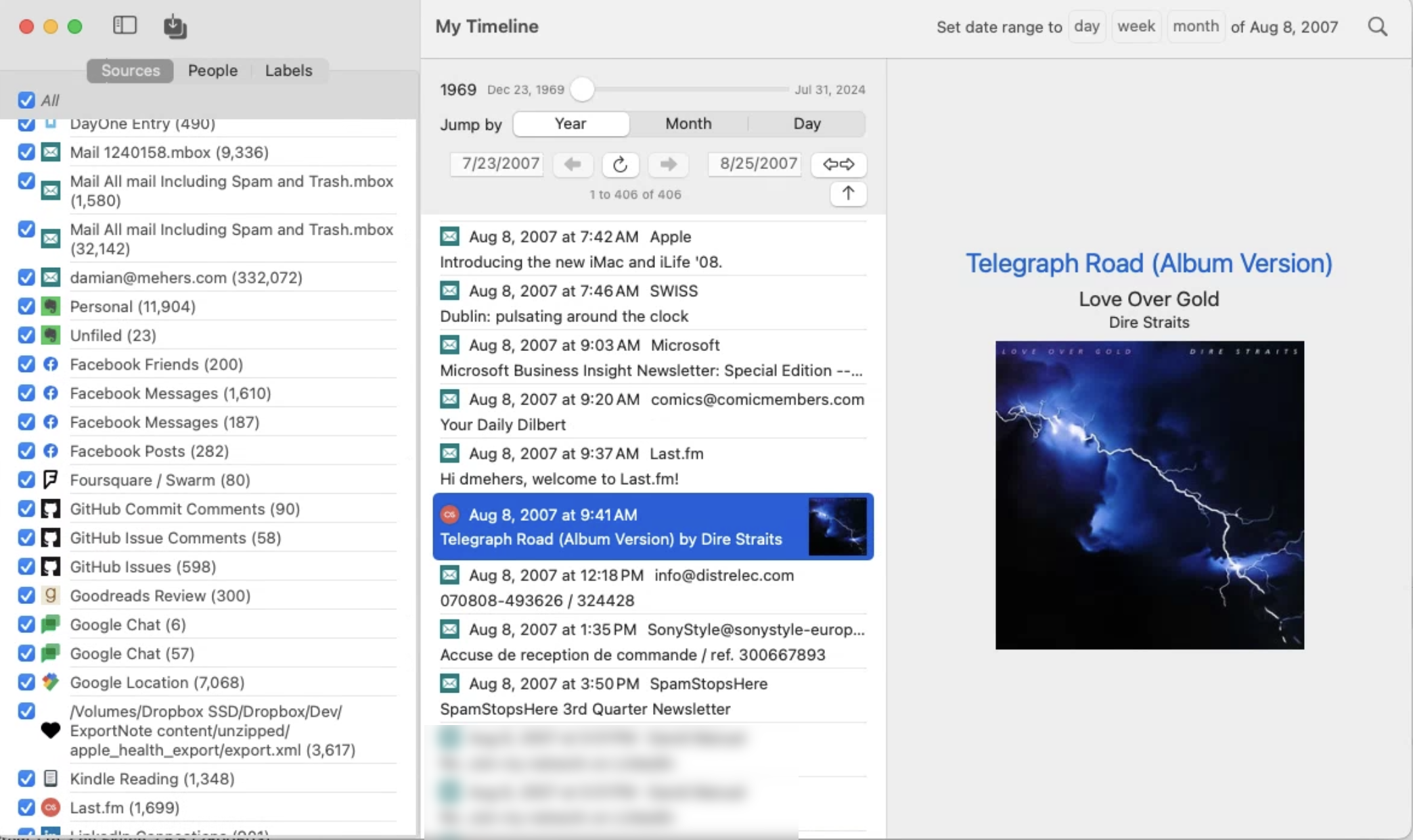
Task: Click the Love Over Gold album cover
Action: click(x=1149, y=495)
